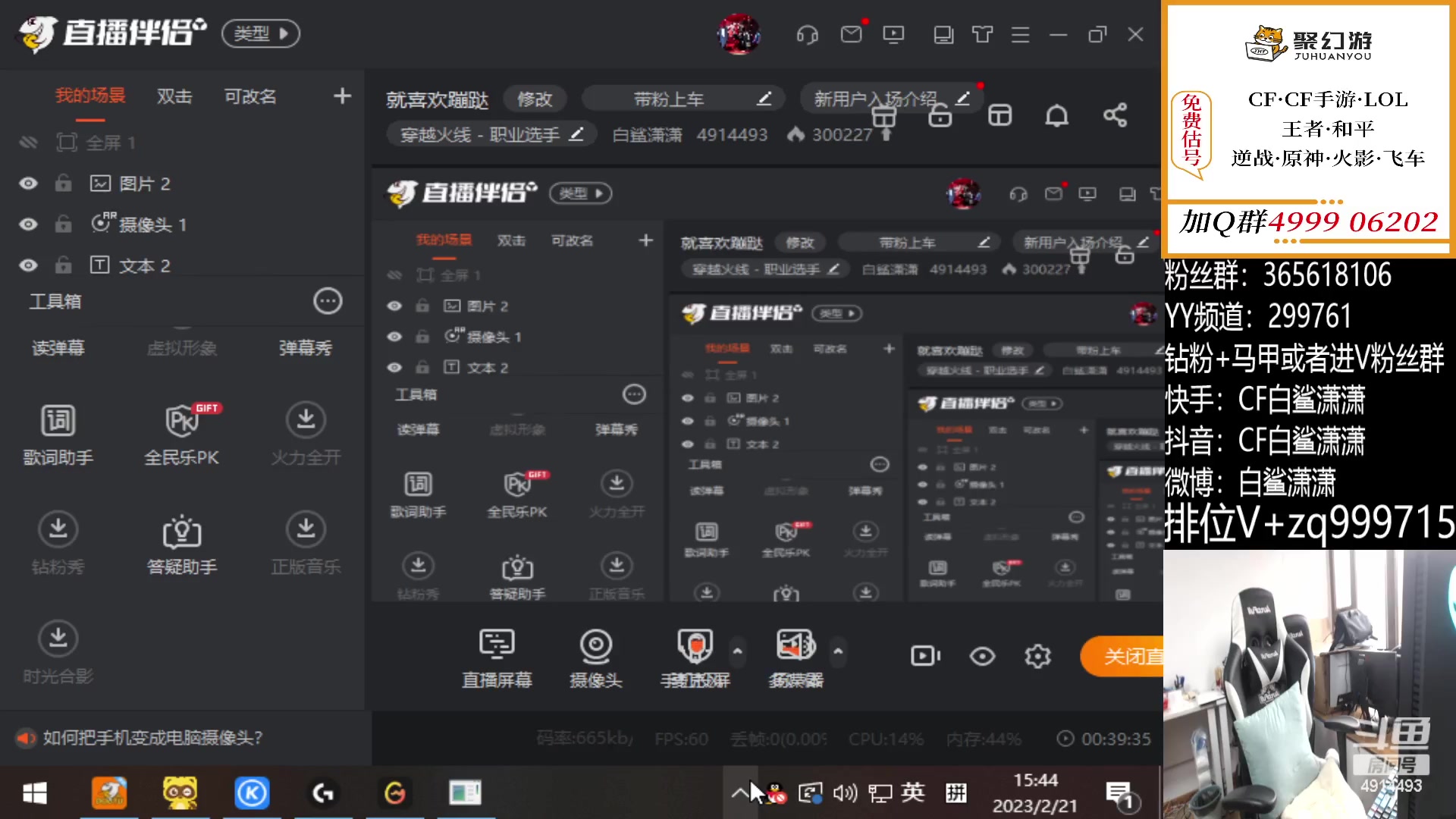Screen dimensions: 1456x819
Task: Open the 弹幕秀 tool
Action: (x=306, y=348)
